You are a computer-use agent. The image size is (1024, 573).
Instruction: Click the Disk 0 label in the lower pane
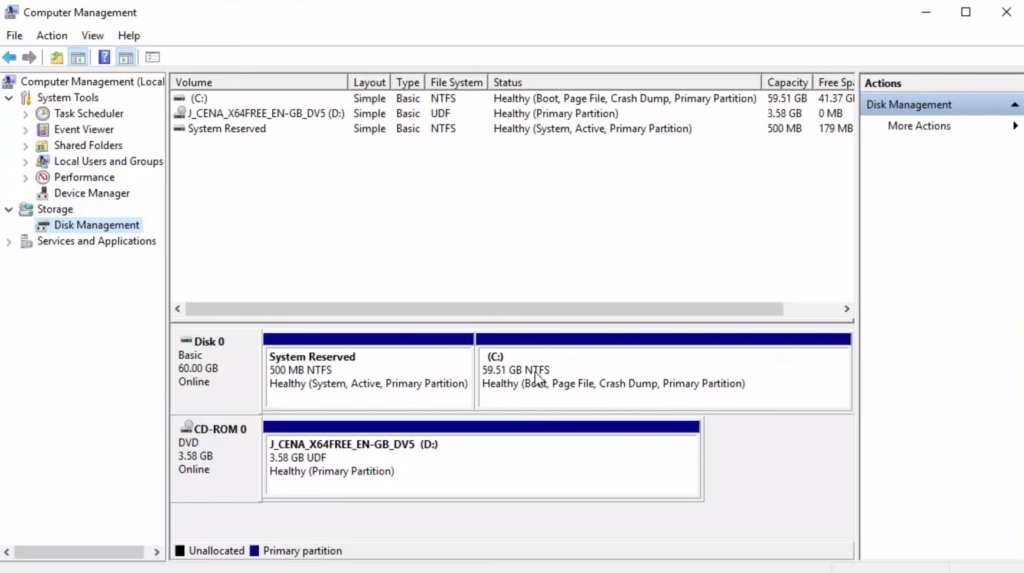click(208, 341)
